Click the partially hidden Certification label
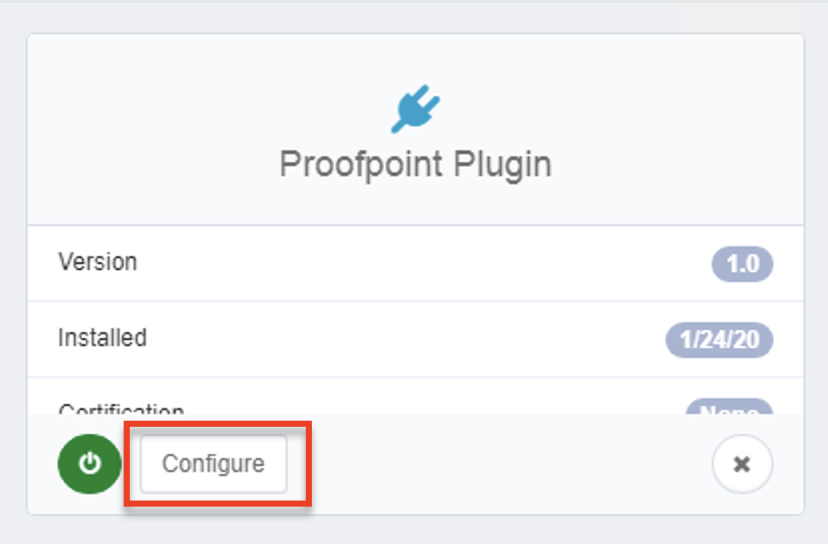828x544 pixels. 121,409
